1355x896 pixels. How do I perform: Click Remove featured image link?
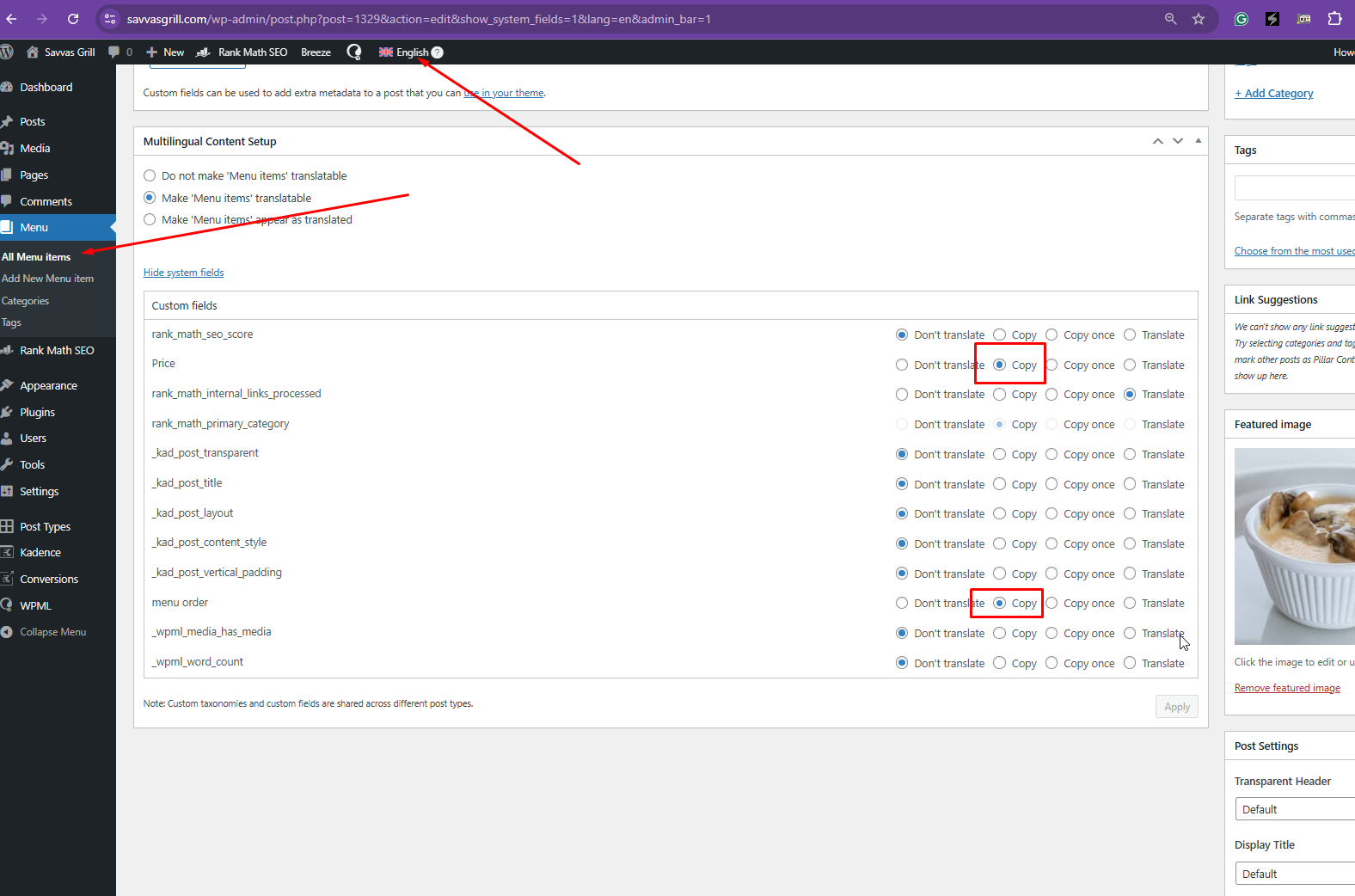tap(1287, 688)
